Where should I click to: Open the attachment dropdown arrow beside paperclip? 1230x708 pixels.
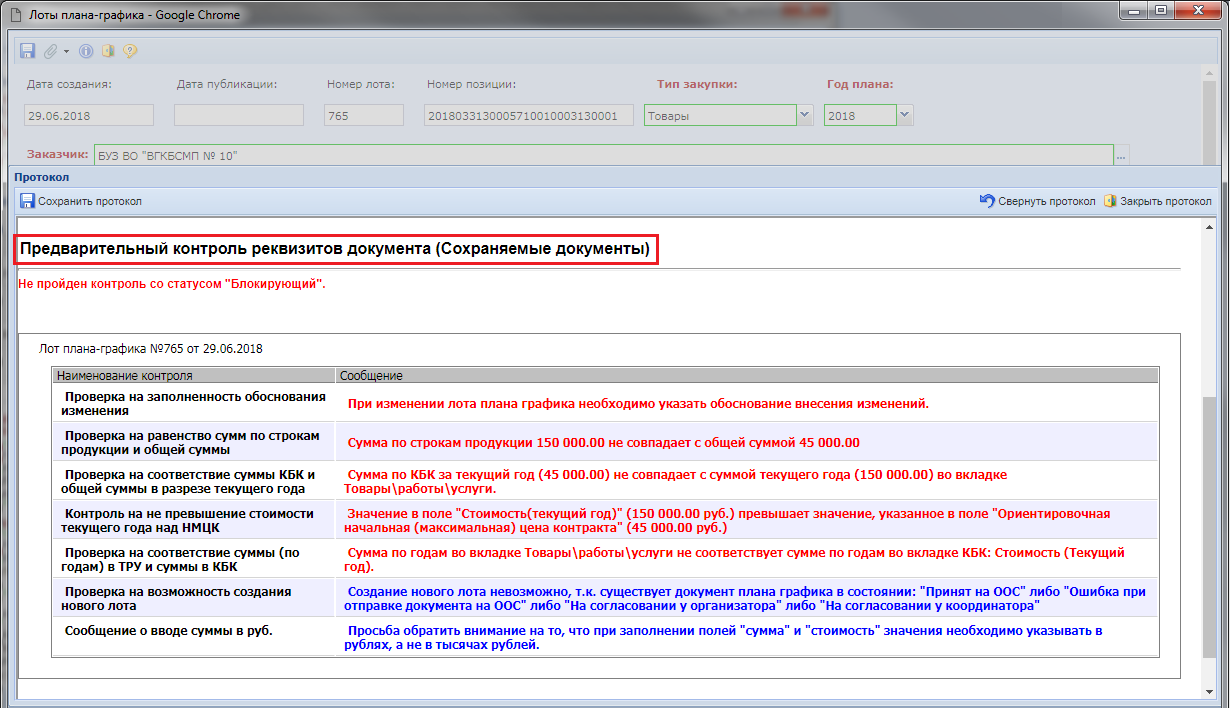[66, 51]
